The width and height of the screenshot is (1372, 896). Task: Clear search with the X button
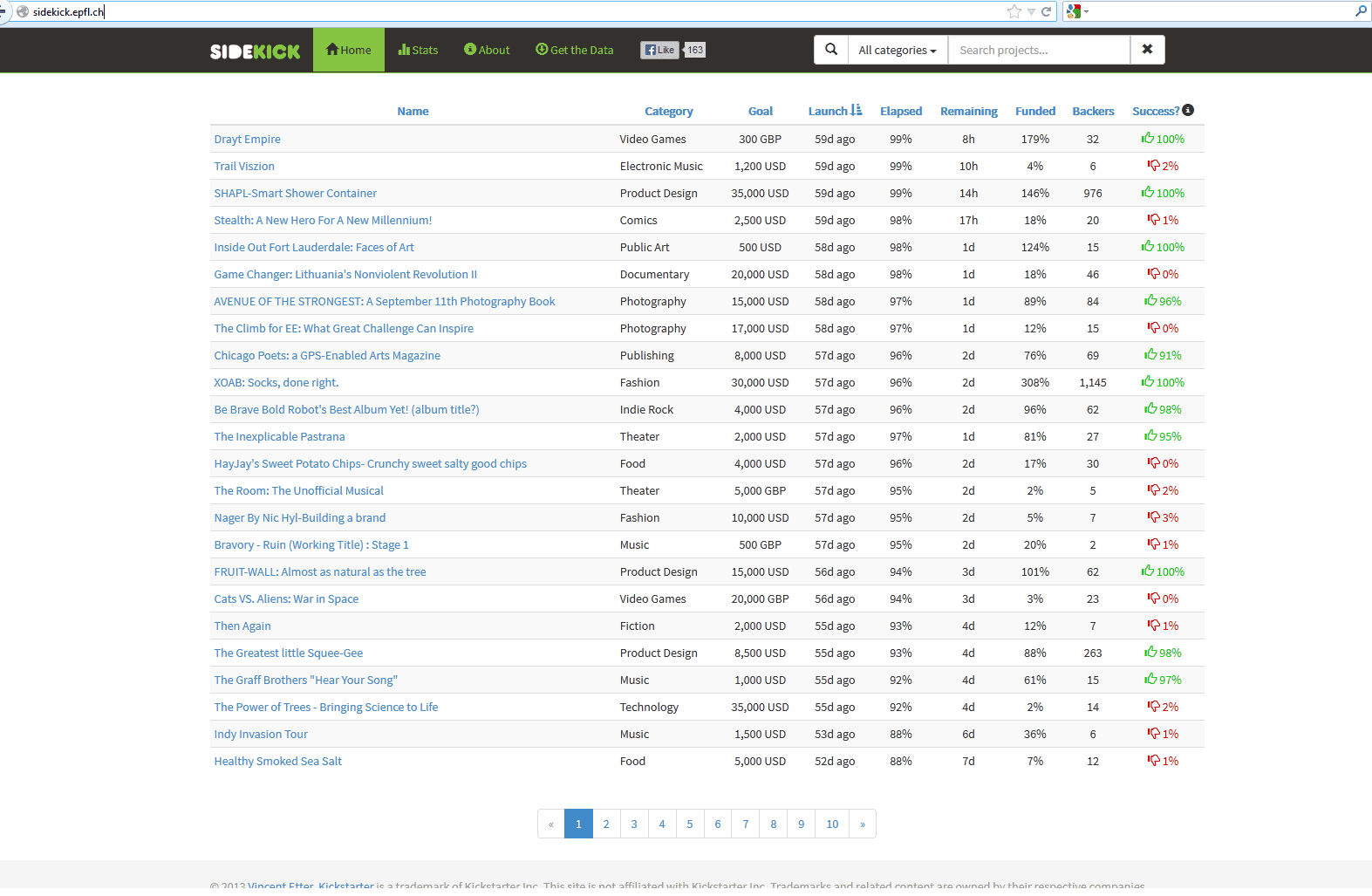click(1147, 50)
